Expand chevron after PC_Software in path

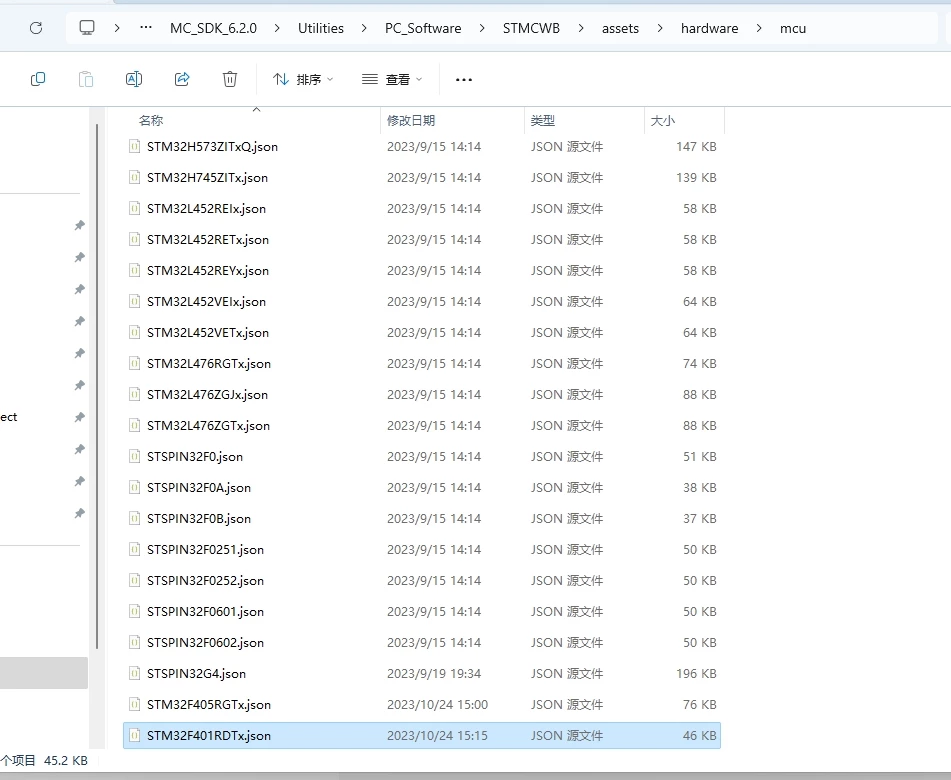[482, 29]
